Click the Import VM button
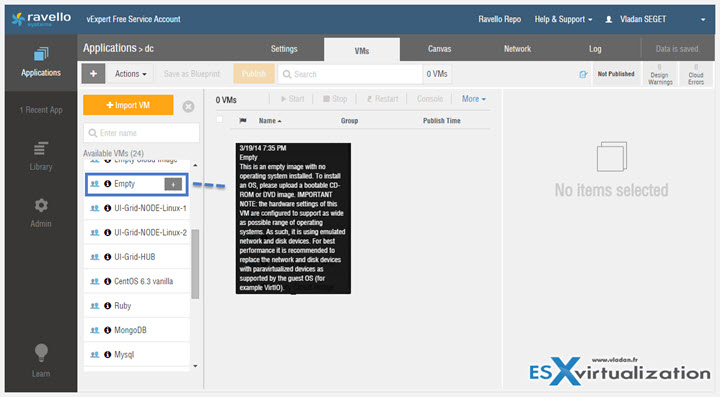 point(128,105)
